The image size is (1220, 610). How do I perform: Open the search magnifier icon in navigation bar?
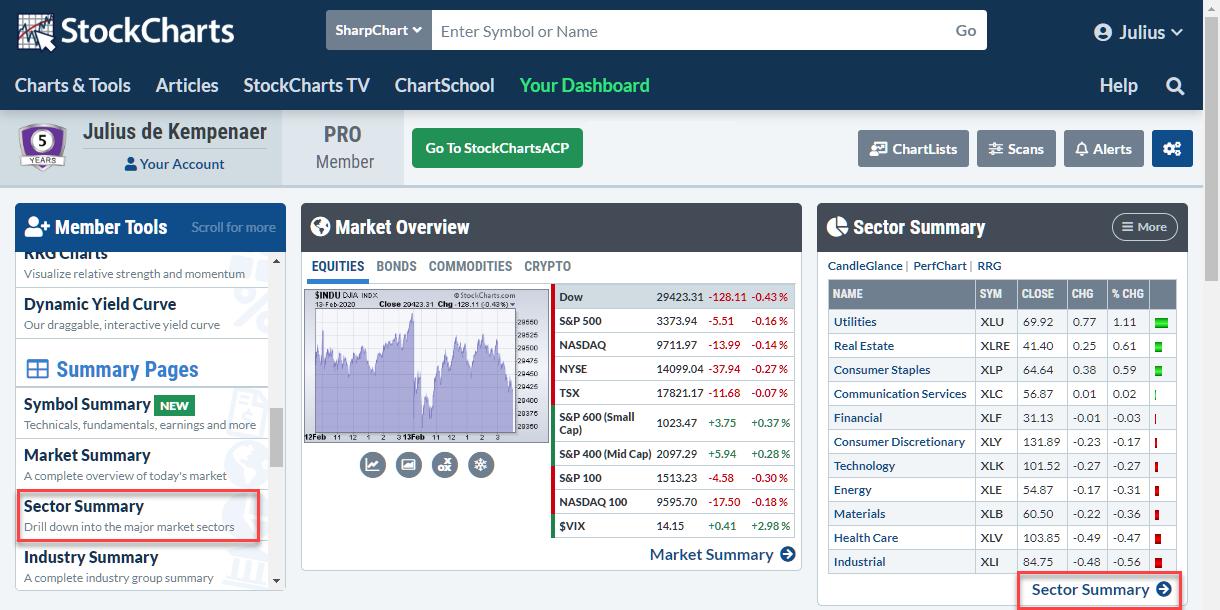click(x=1175, y=86)
